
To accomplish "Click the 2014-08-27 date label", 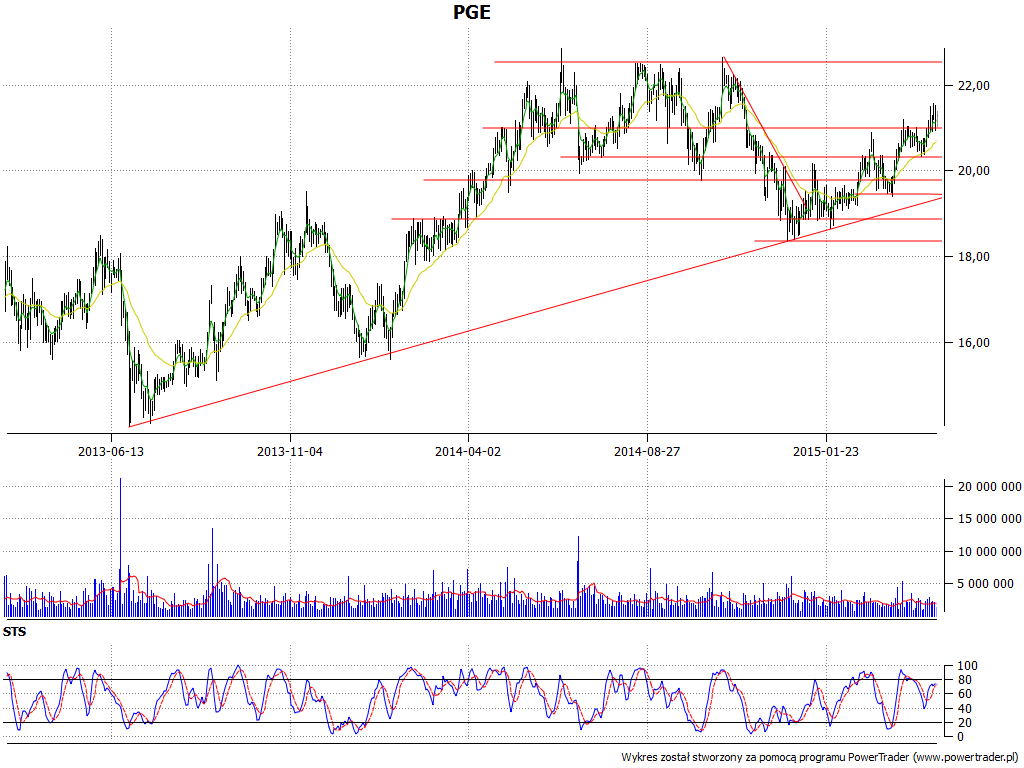I will coord(647,451).
